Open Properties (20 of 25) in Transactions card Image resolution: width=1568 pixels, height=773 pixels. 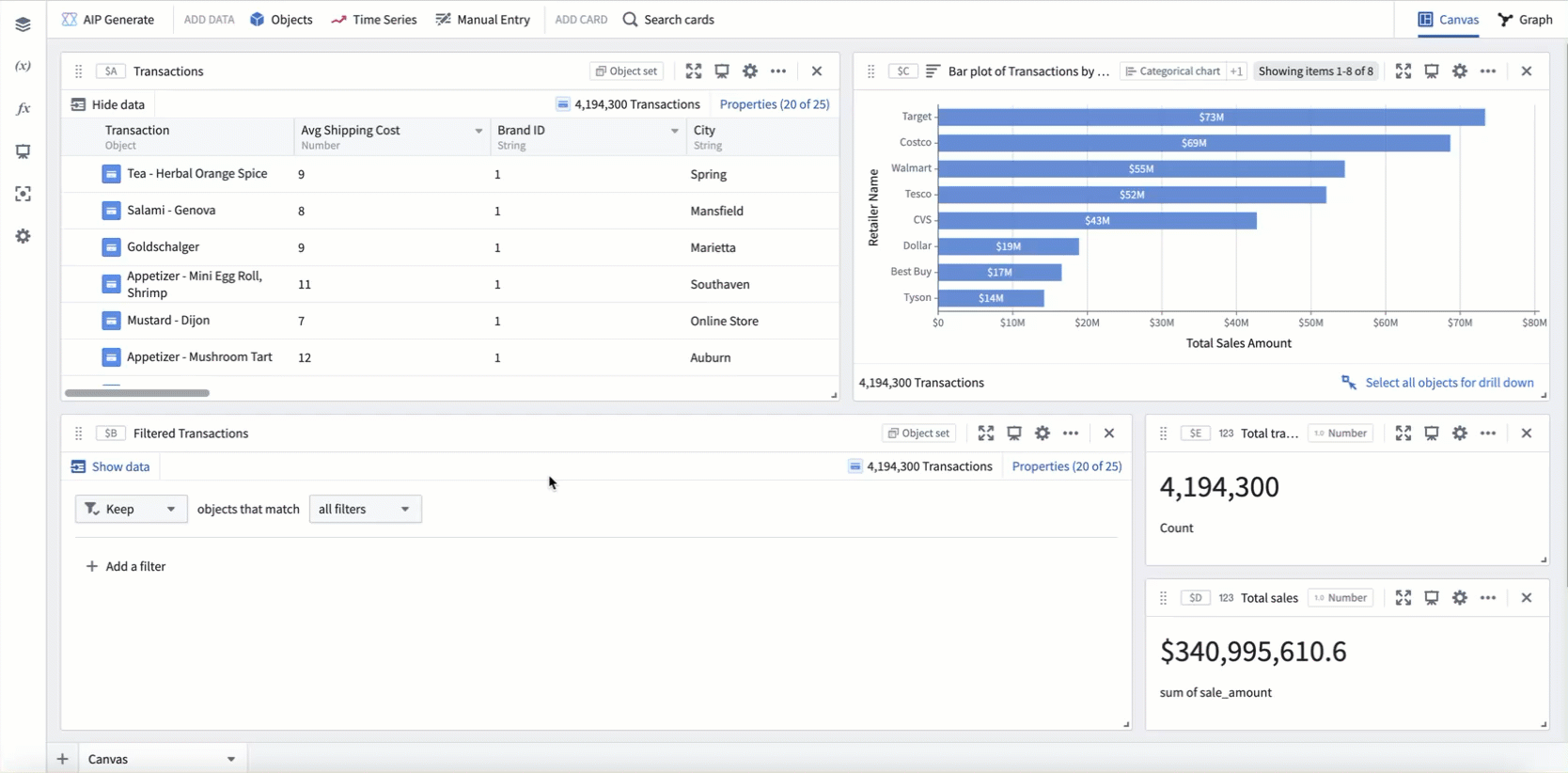click(x=775, y=104)
